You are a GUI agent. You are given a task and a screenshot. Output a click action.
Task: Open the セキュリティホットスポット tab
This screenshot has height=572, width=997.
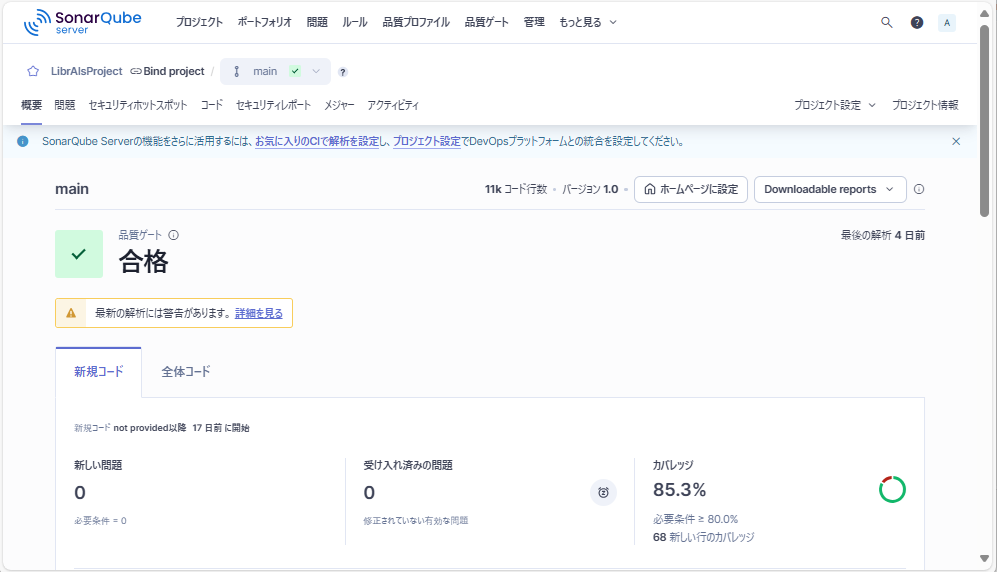[137, 105]
